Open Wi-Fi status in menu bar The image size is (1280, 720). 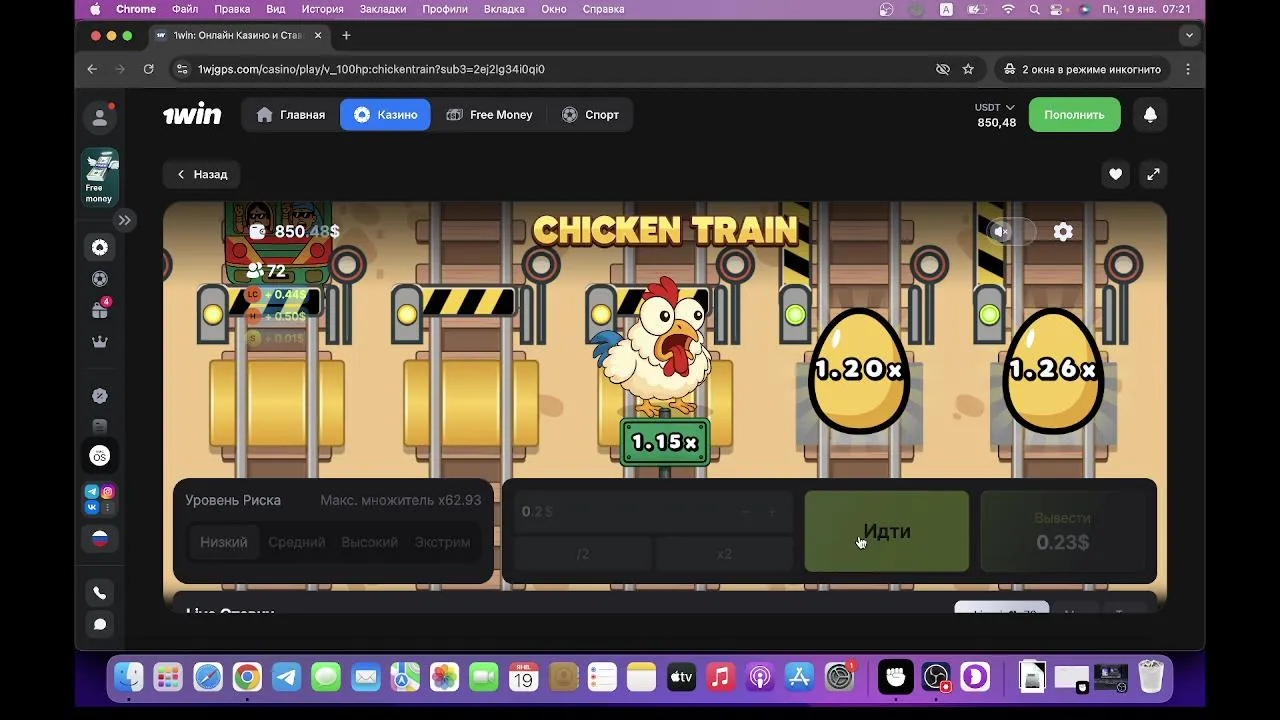coord(1008,9)
